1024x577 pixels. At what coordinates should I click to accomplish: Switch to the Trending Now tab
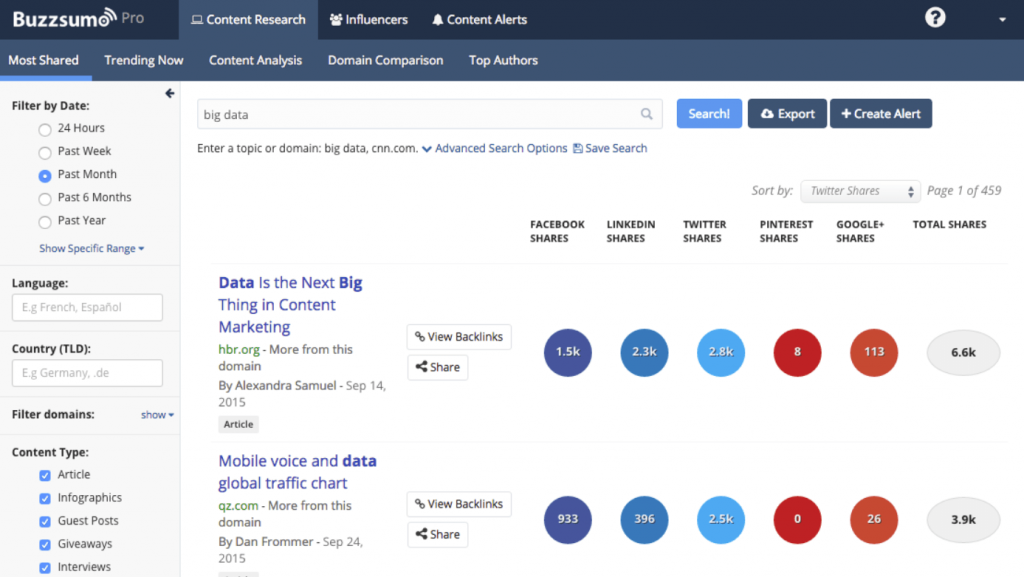(144, 60)
